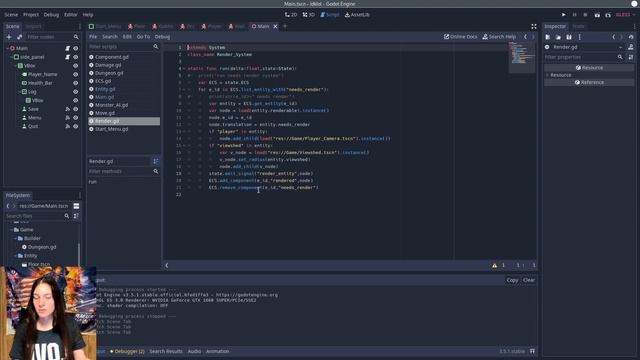Open signal connections on Save node
Image resolution: width=640 pixels, height=360 pixels.
68,109
